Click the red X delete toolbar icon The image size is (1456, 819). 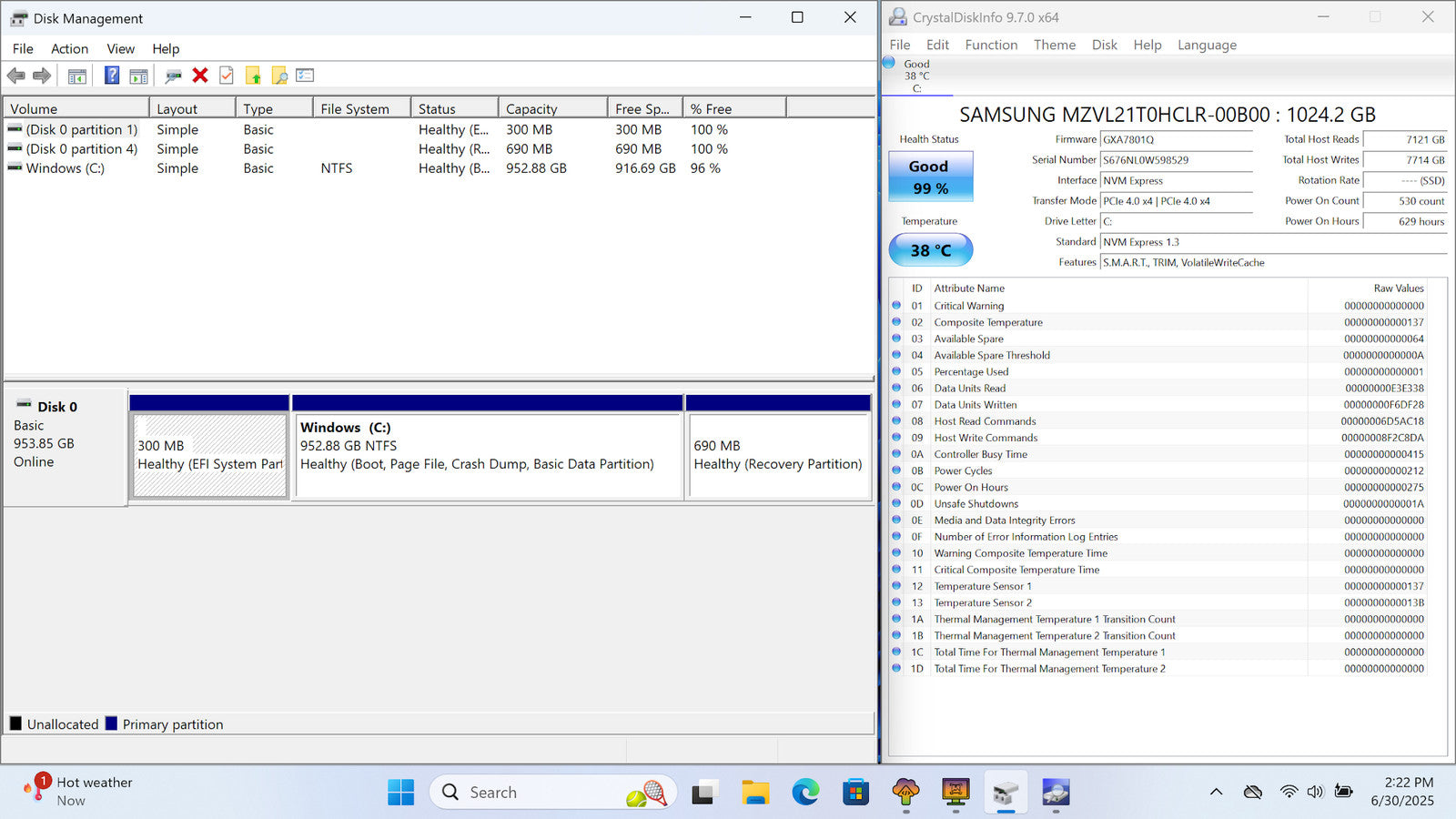(x=200, y=76)
